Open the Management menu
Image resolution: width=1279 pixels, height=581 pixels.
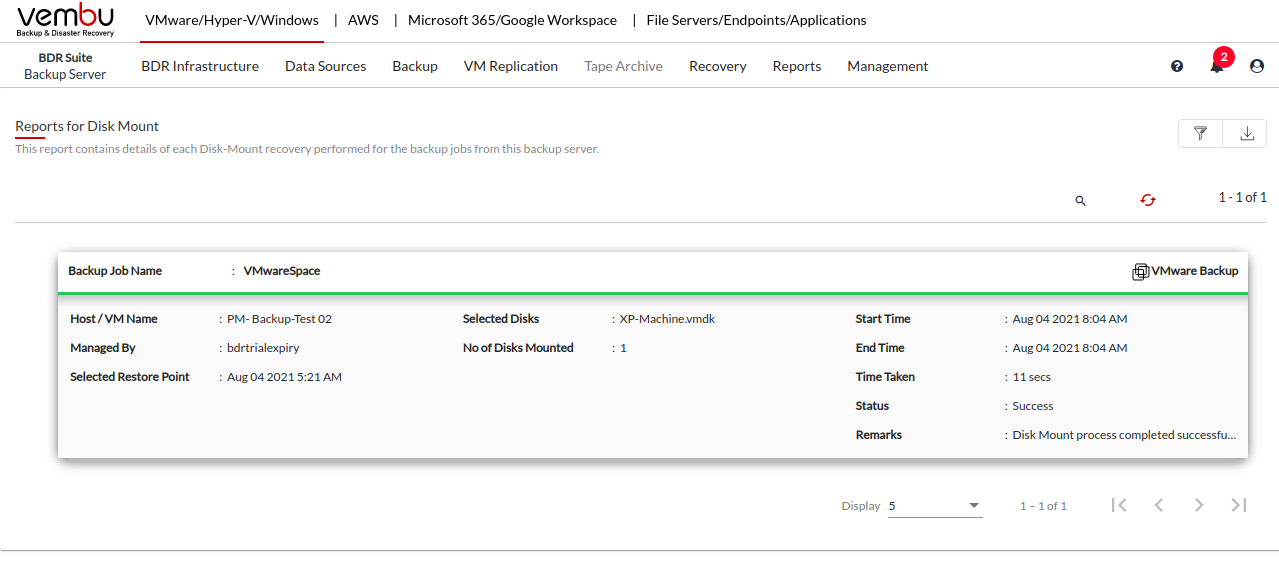888,66
